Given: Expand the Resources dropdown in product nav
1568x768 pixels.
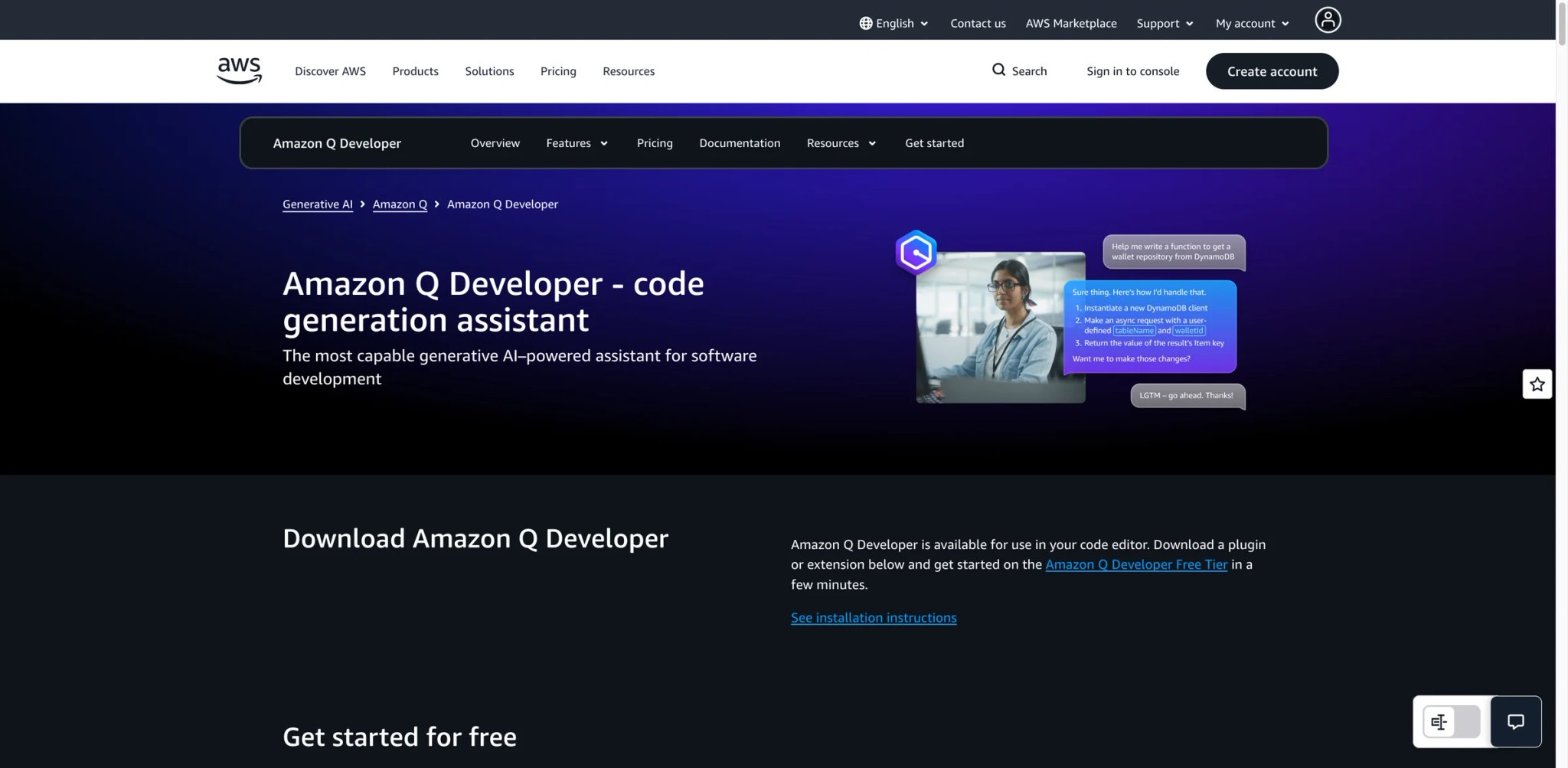Looking at the screenshot, I should [841, 143].
